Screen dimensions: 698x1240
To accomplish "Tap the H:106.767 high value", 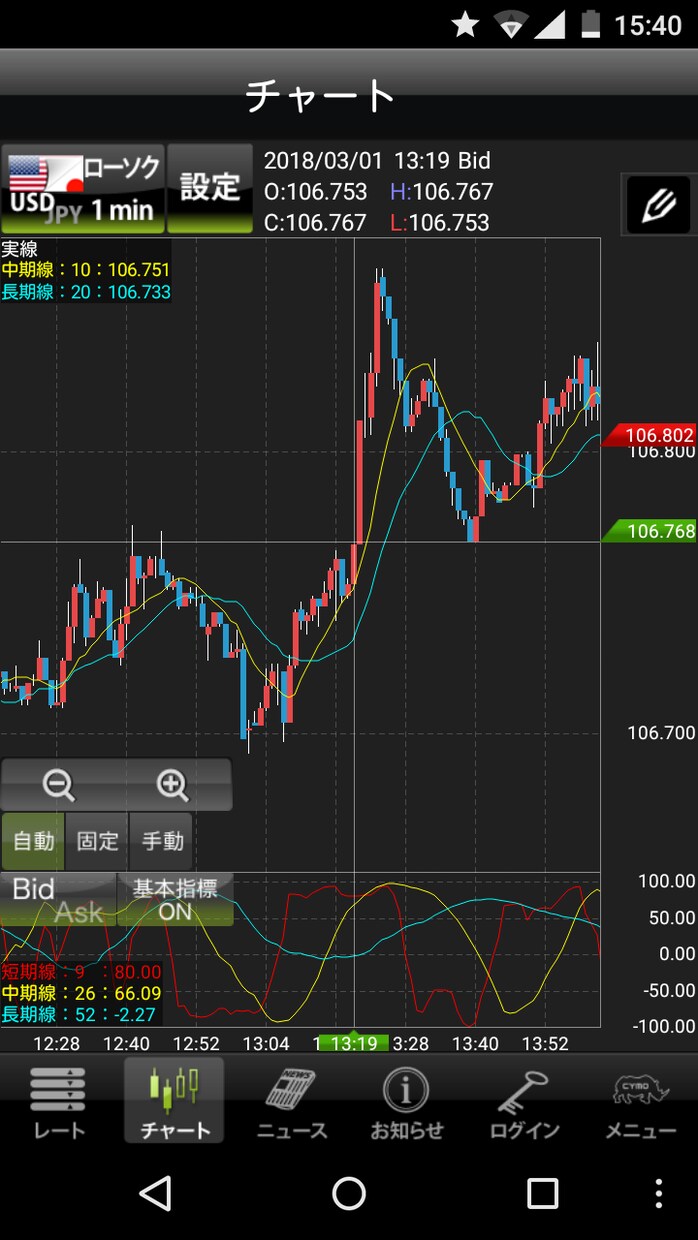I will click(x=442, y=192).
